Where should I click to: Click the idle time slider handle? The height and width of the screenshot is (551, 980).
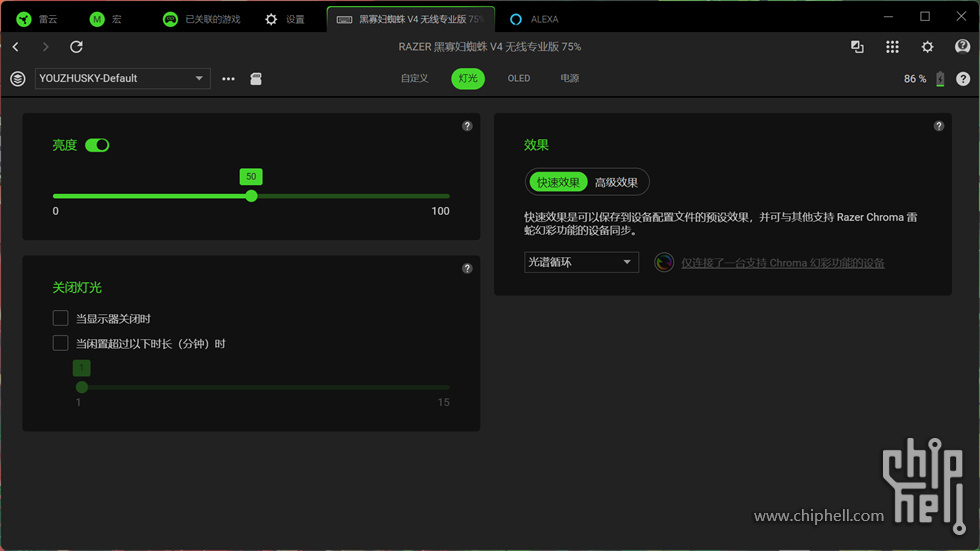[x=82, y=387]
